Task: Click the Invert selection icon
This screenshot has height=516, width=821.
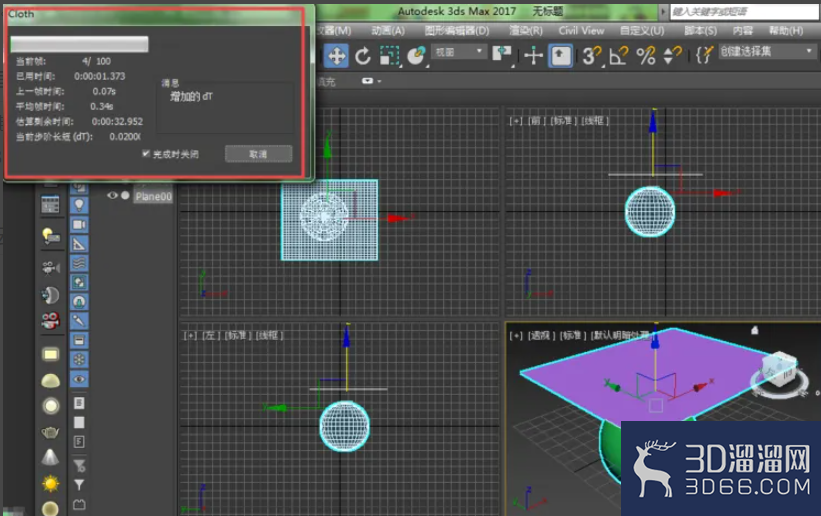Action: point(79,442)
